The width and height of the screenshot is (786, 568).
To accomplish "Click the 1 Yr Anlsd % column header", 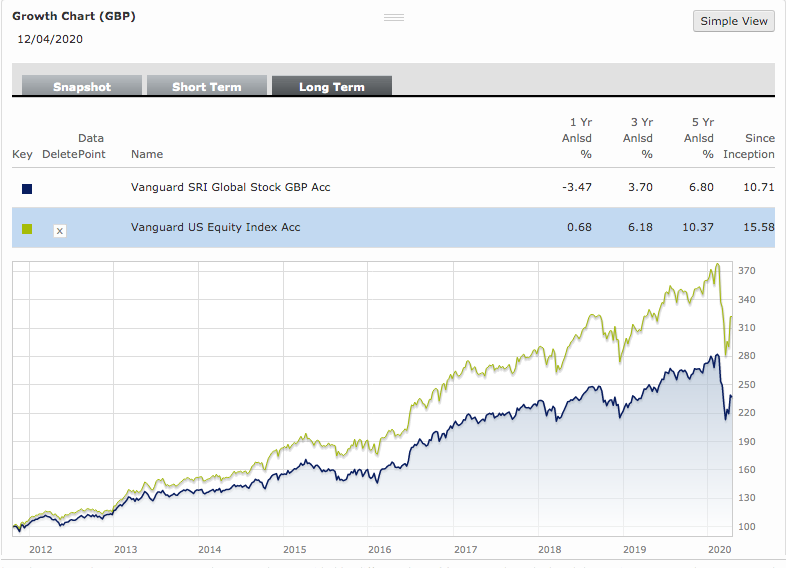I will 577,138.
